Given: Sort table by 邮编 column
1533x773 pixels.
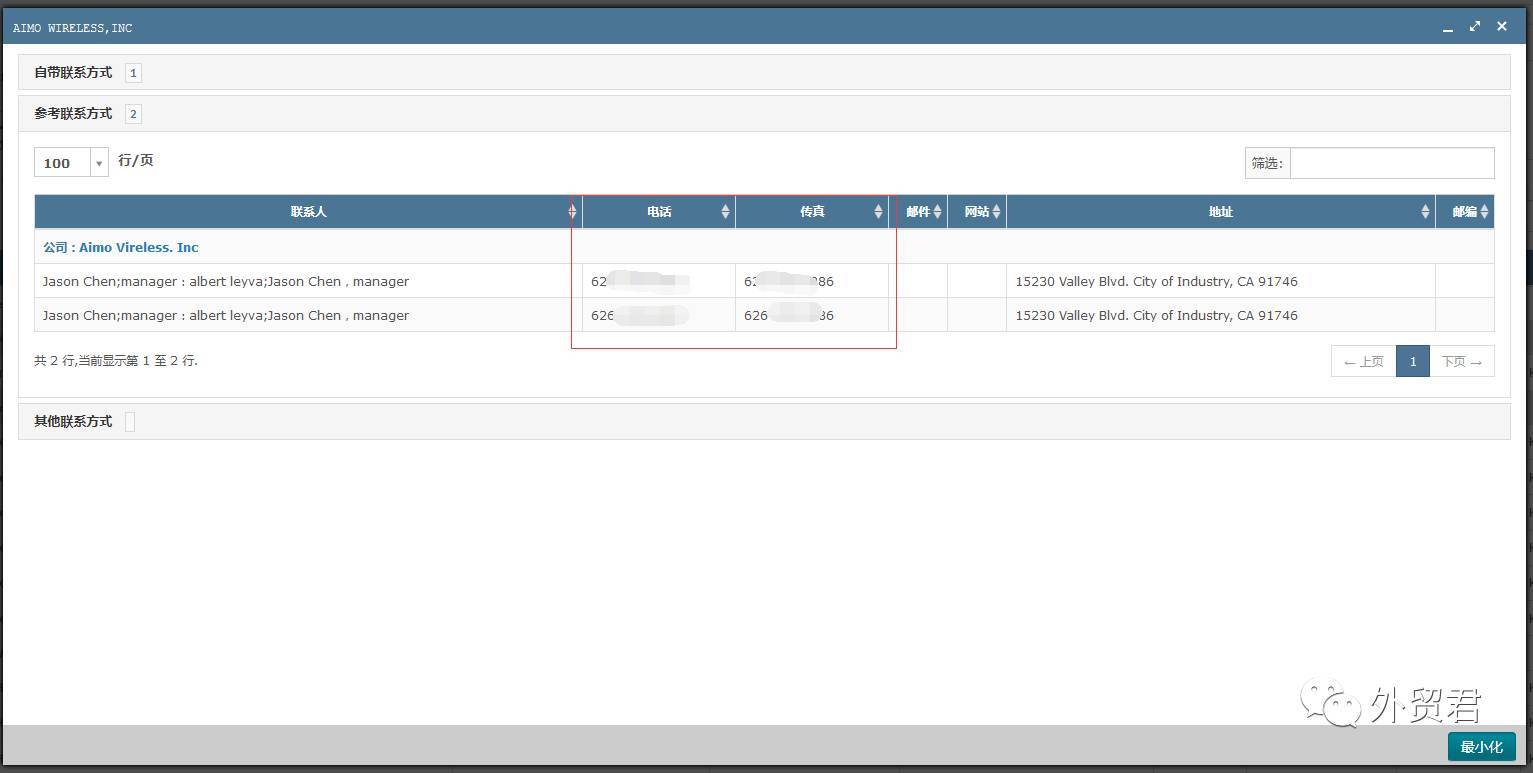Looking at the screenshot, I should 1465,212.
